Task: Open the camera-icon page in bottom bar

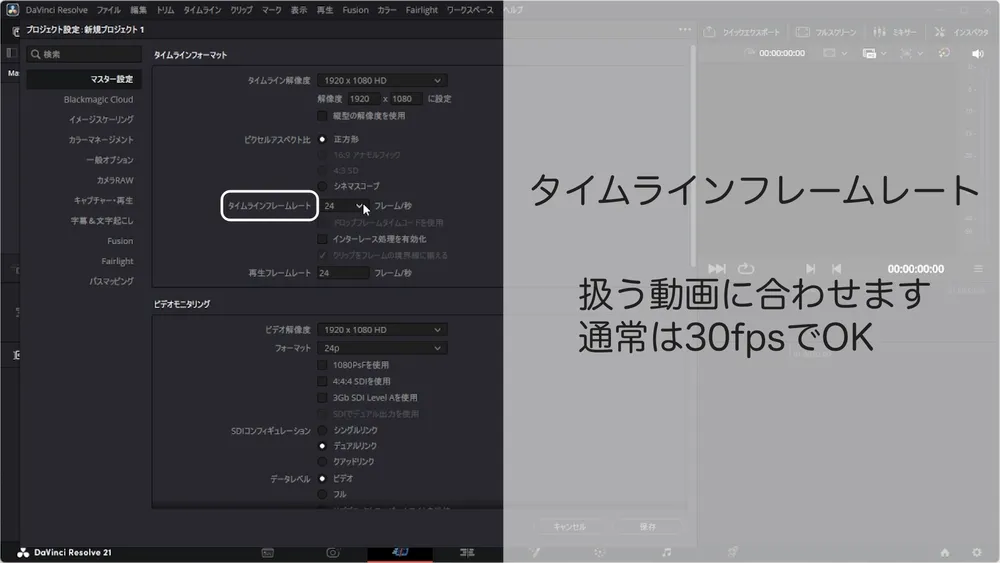Action: click(333, 553)
